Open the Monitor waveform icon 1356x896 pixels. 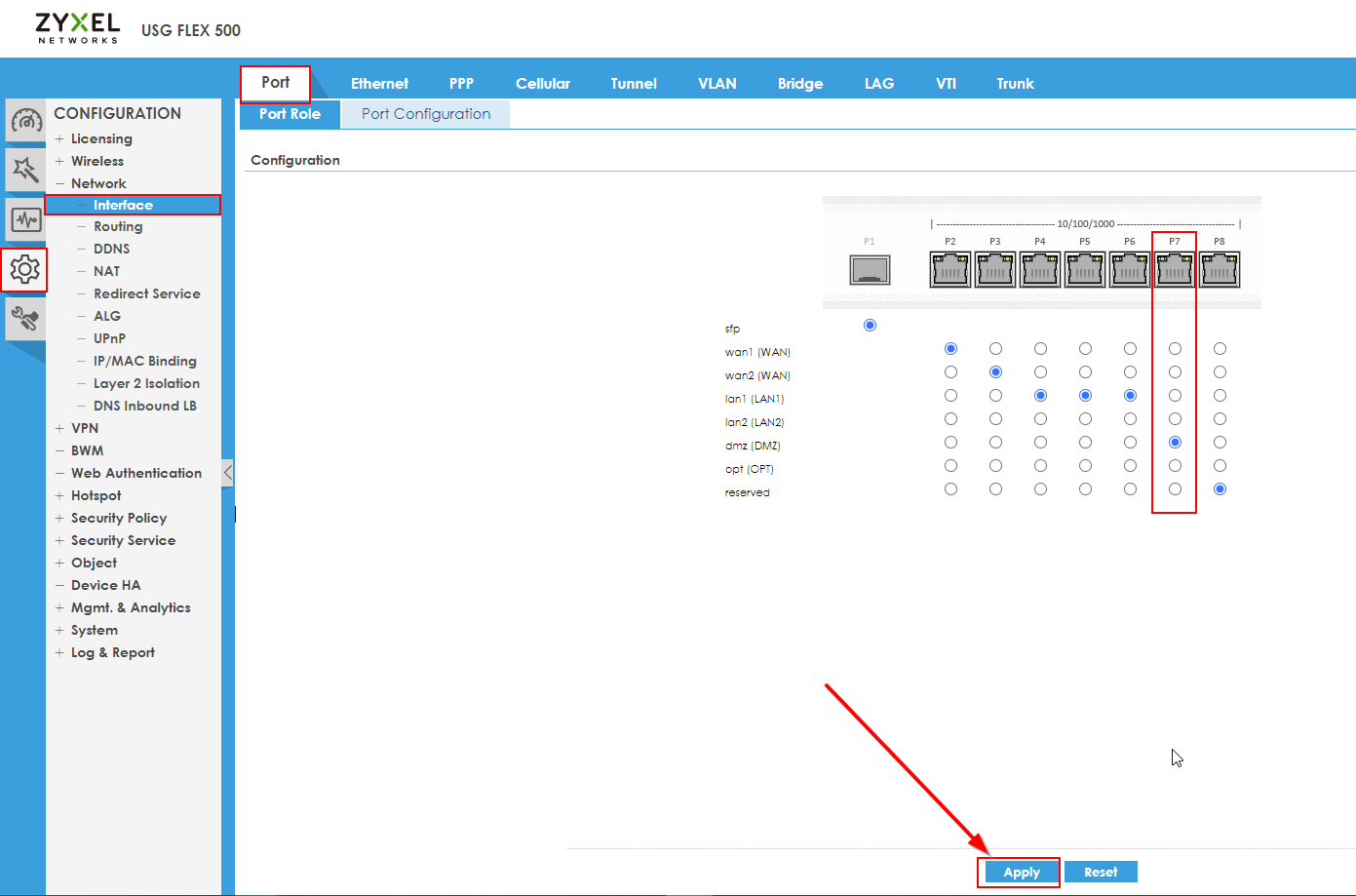(25, 220)
